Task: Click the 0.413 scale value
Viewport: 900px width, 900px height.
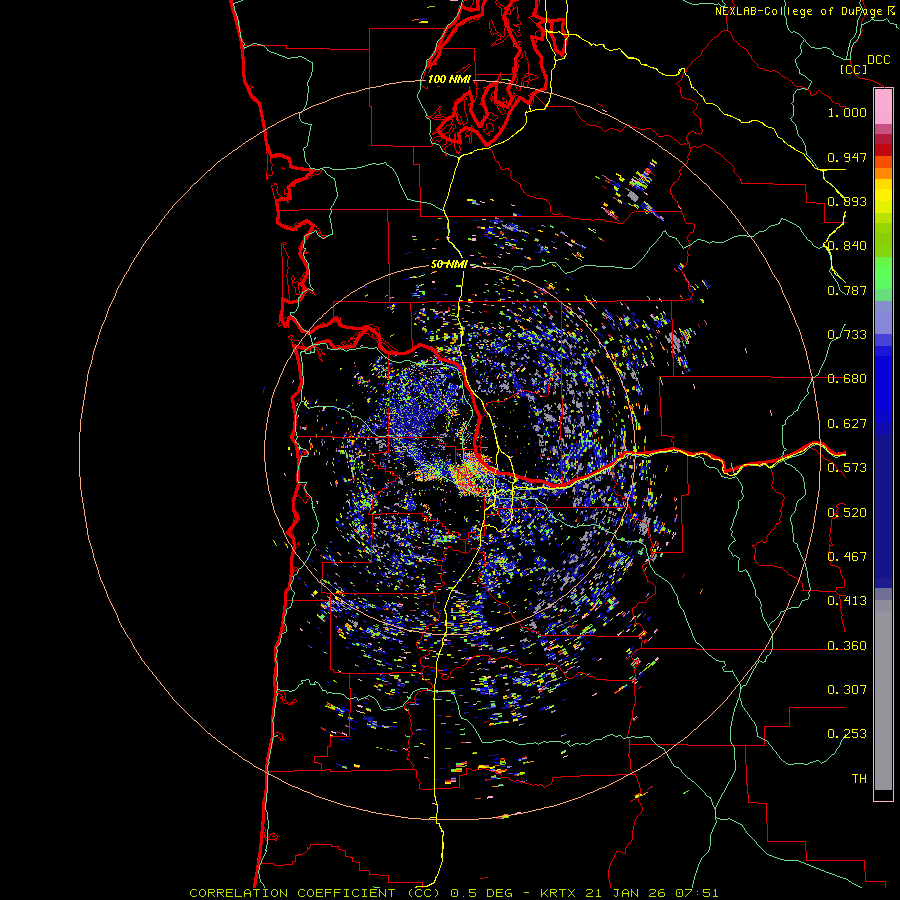Action: 847,600
